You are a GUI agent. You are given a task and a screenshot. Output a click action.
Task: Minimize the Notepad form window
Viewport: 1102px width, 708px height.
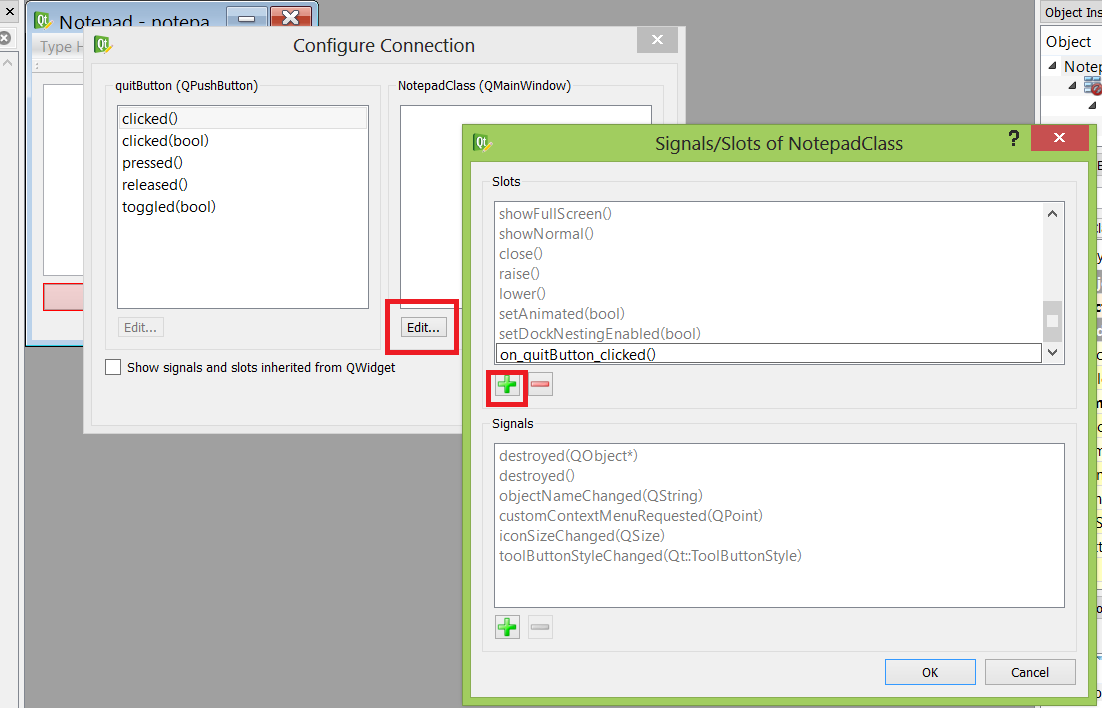pos(247,19)
